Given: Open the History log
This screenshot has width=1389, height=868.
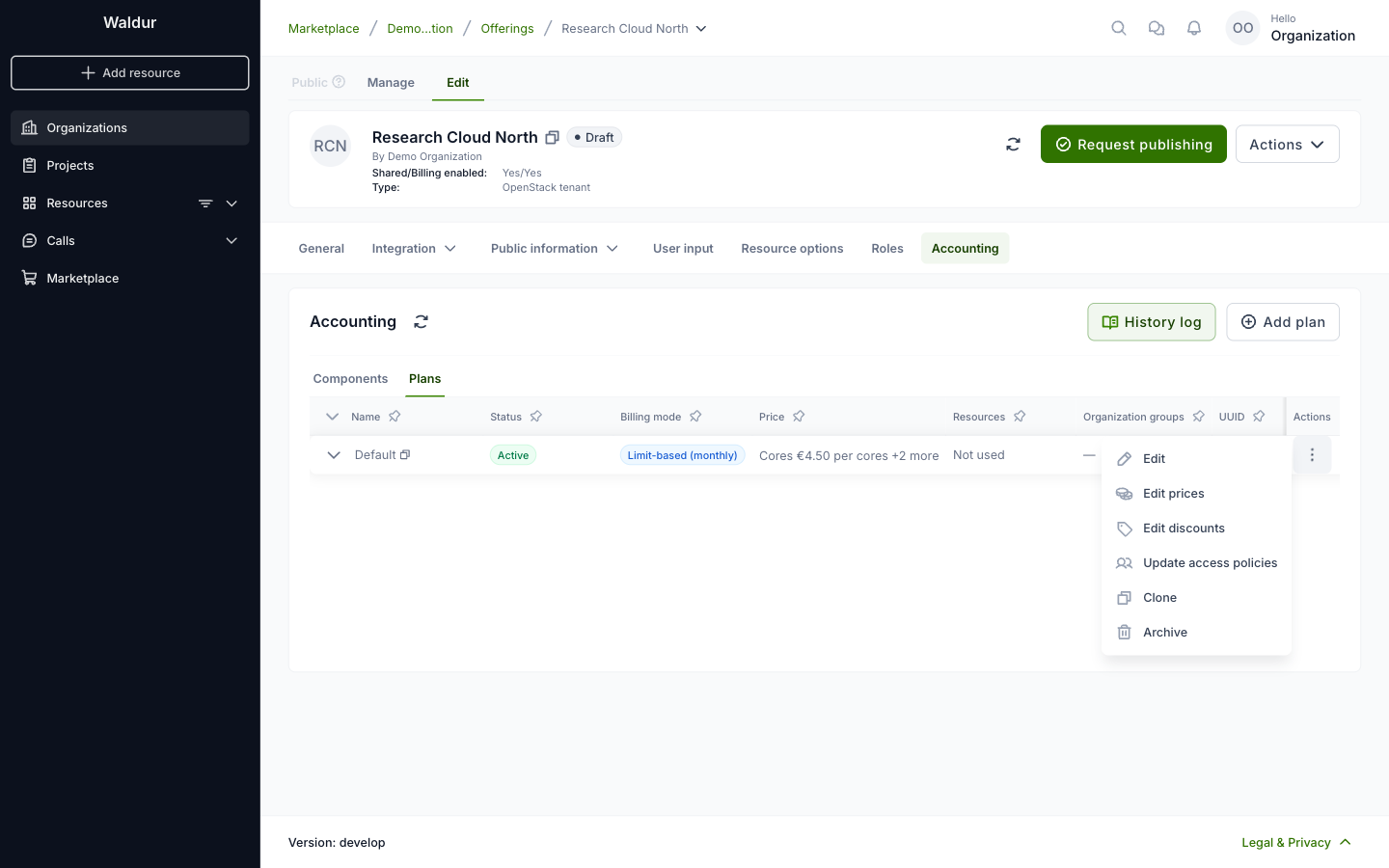Looking at the screenshot, I should (1152, 322).
